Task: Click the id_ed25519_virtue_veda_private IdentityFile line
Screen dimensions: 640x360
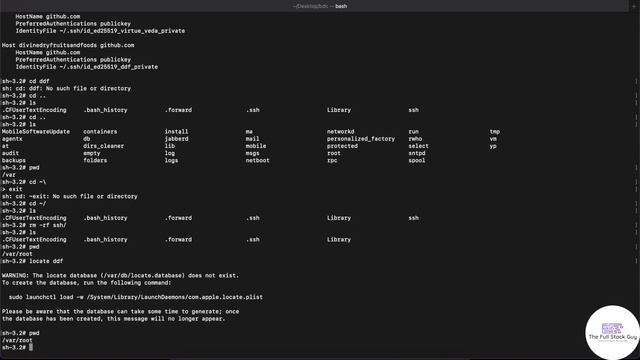Action: pos(100,31)
